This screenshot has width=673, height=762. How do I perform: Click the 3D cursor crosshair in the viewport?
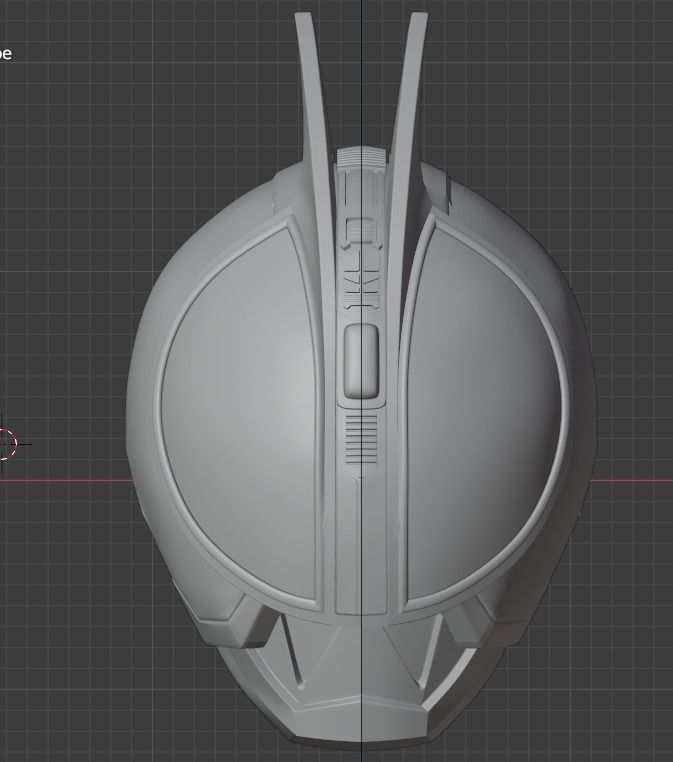4,444
